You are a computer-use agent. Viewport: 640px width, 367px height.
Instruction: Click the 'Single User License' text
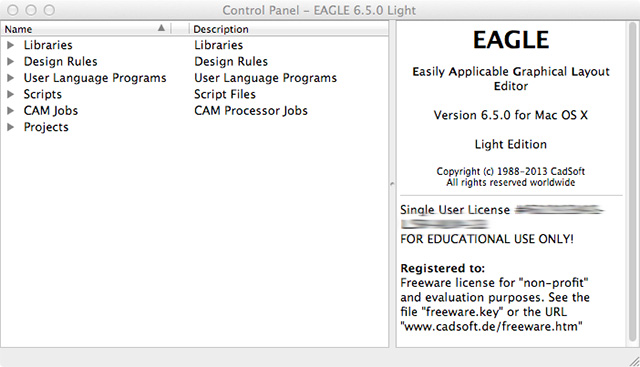point(455,210)
